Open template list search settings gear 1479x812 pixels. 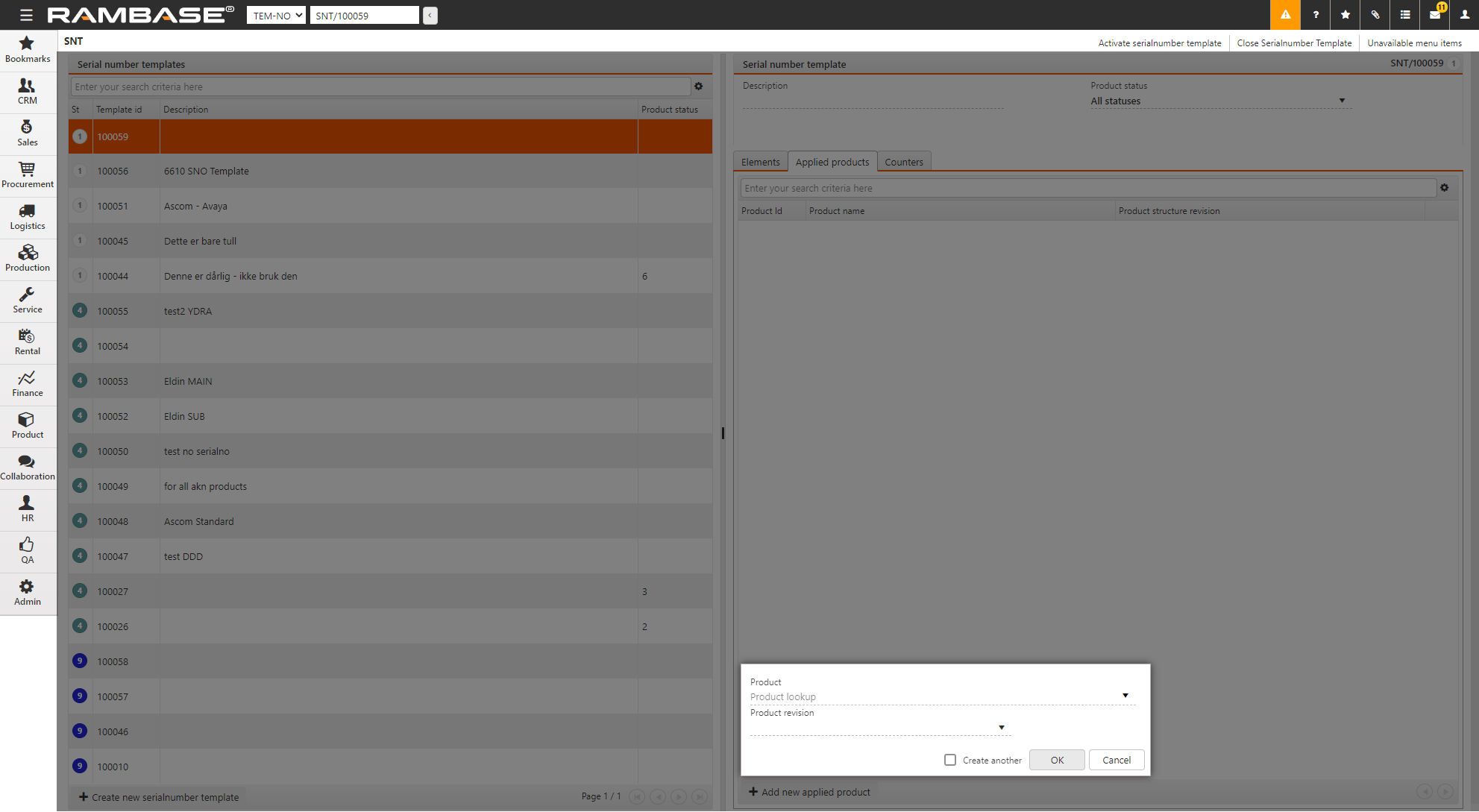pos(699,86)
